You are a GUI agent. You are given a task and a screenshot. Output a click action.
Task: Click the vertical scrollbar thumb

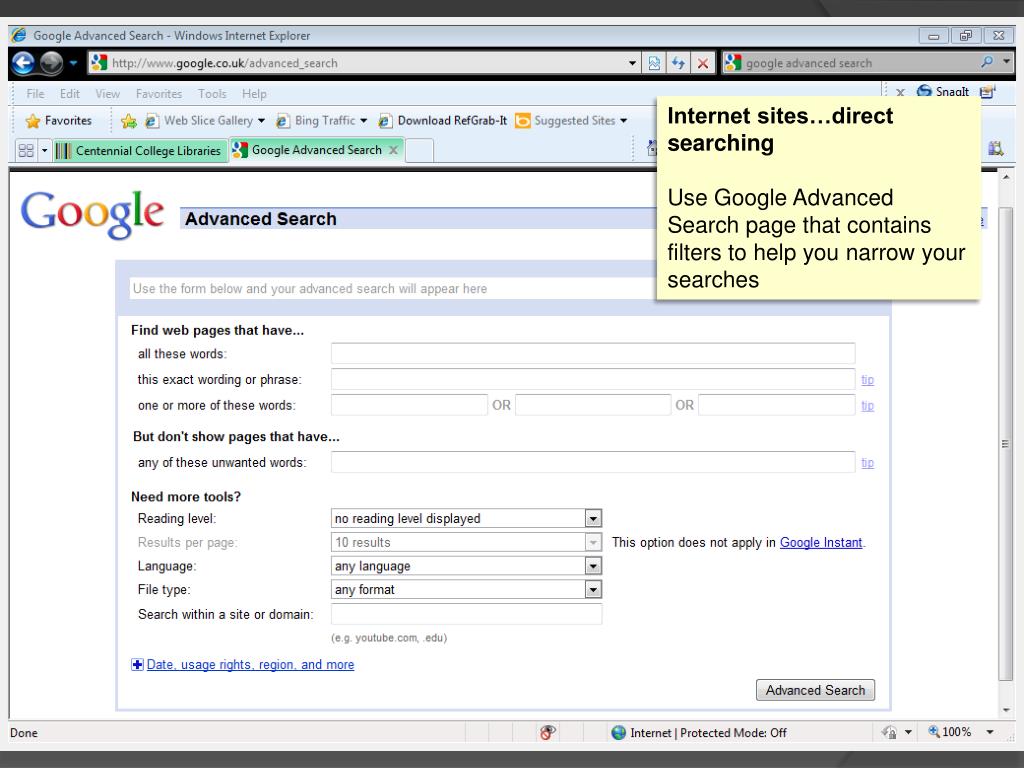[x=1006, y=443]
